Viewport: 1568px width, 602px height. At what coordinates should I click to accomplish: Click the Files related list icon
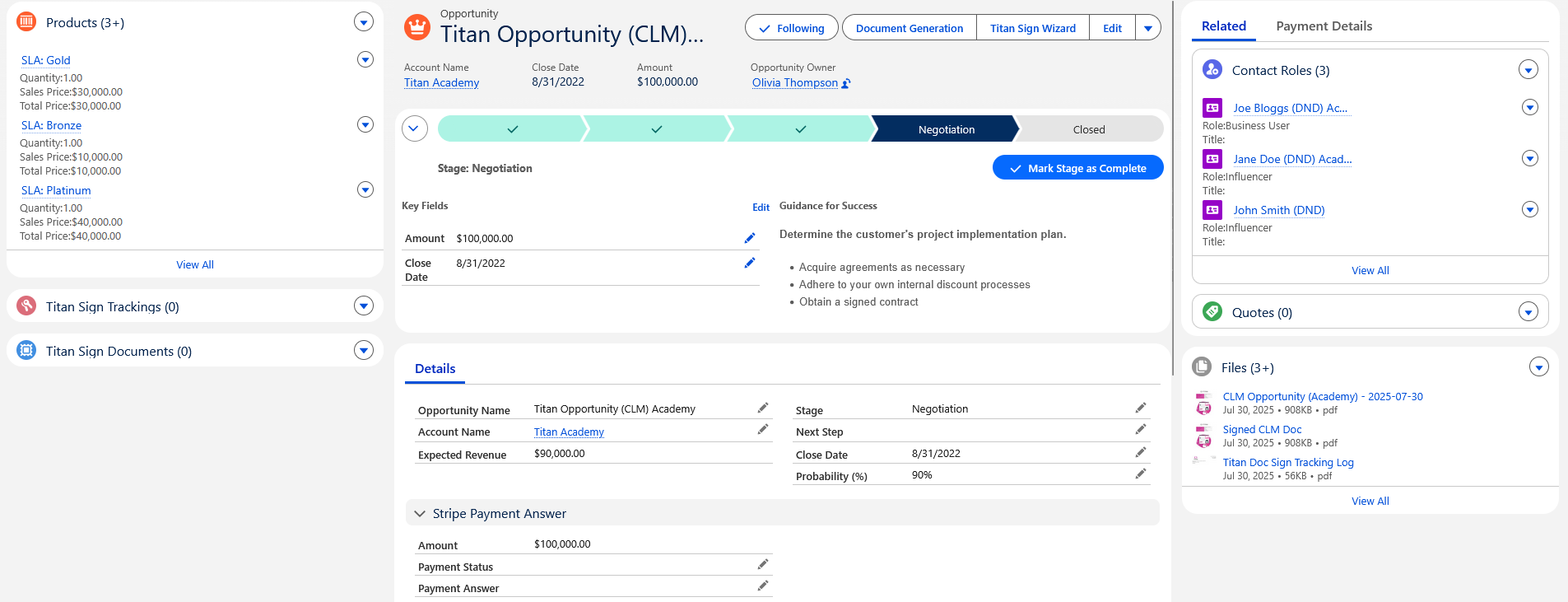point(1202,366)
